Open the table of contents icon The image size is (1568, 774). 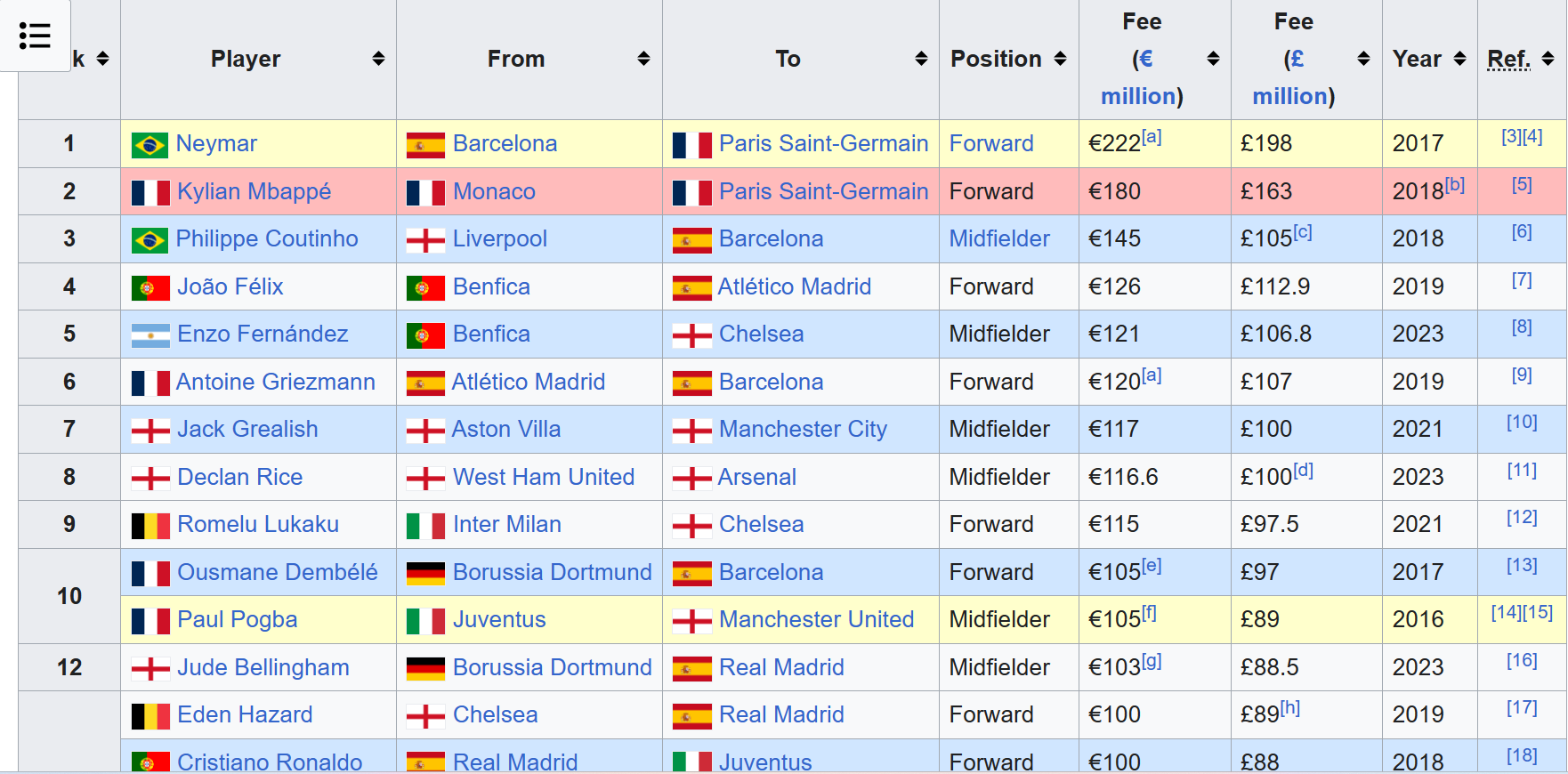(35, 36)
